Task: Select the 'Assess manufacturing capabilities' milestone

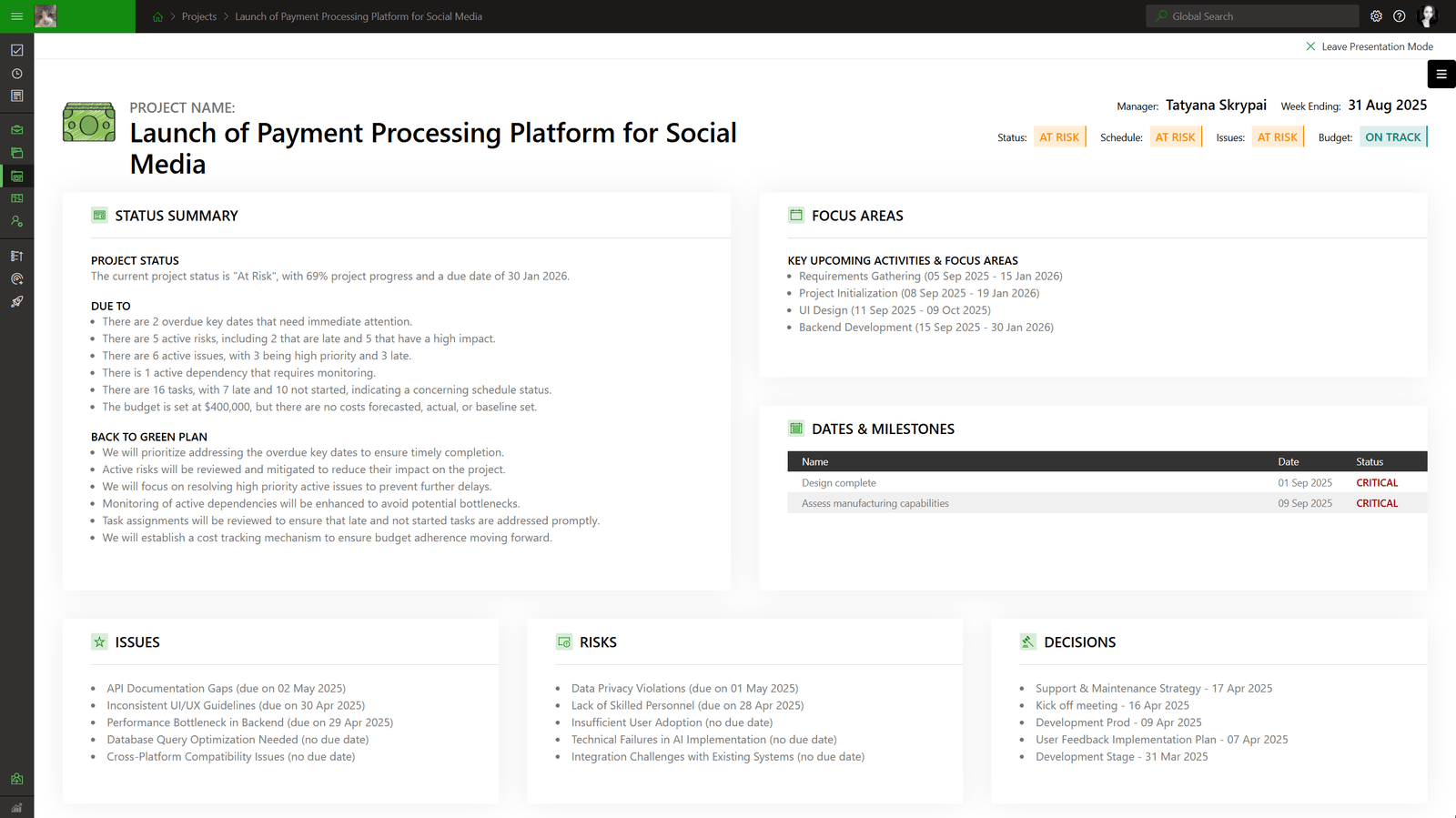Action: [1107, 503]
